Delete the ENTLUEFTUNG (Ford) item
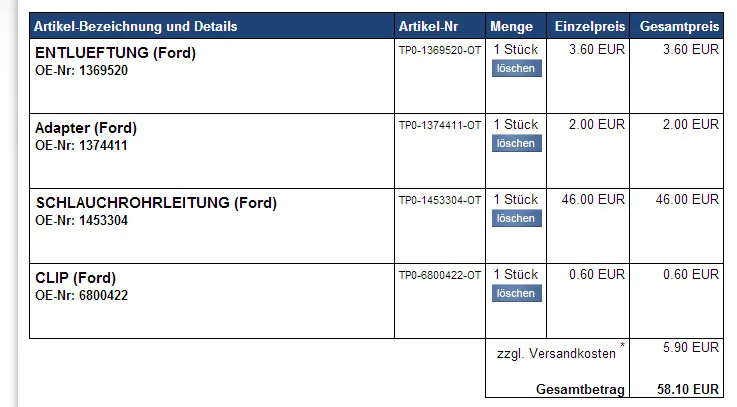737x407 pixels. click(516, 69)
